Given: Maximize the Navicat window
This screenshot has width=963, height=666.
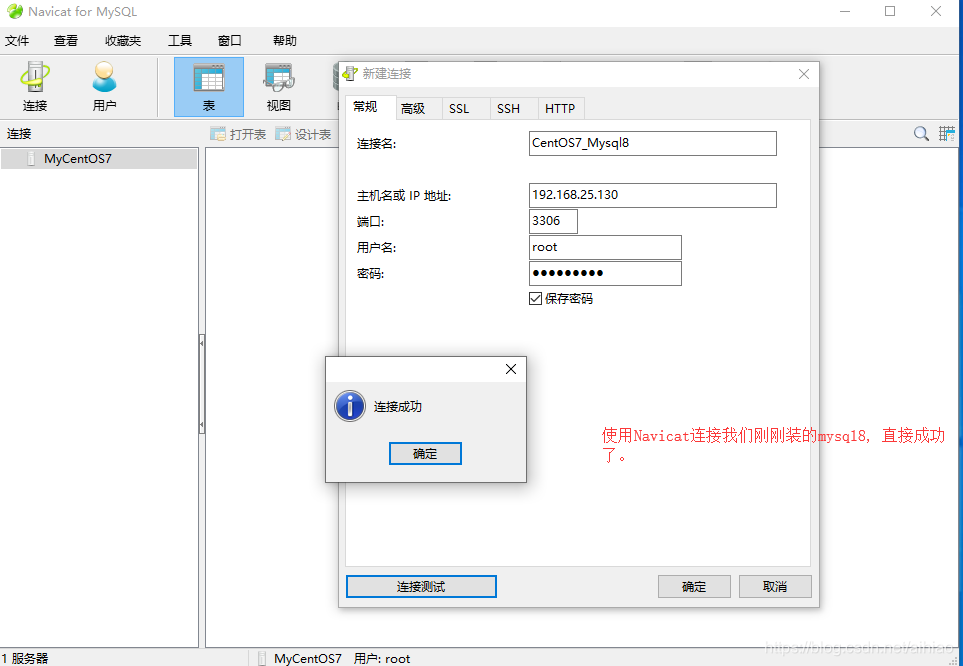Looking at the screenshot, I should coord(889,12).
